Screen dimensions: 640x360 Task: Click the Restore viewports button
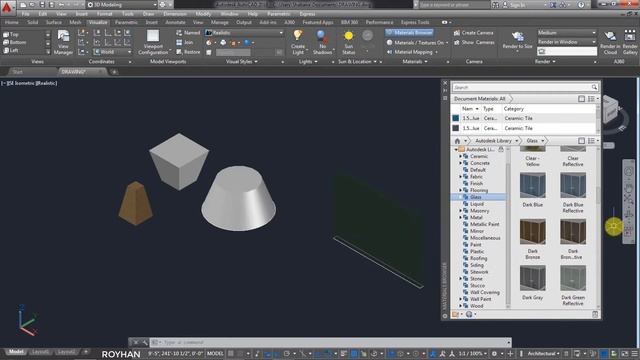(x=188, y=52)
